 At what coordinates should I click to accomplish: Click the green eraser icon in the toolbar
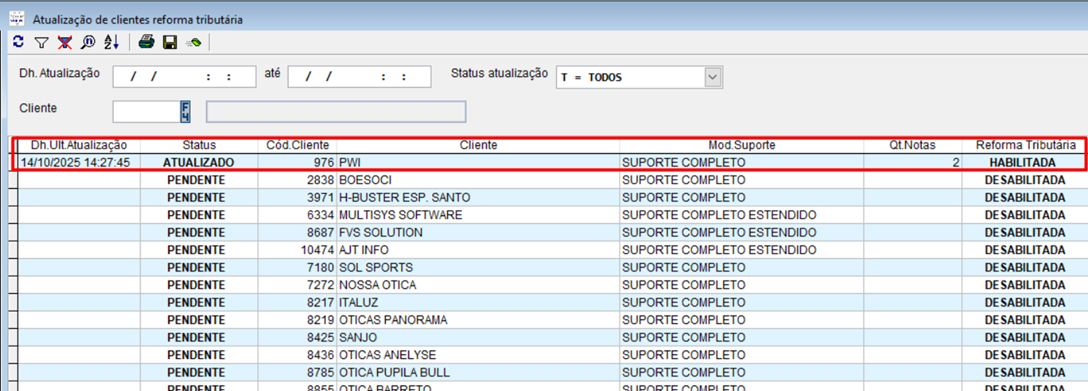pos(194,43)
